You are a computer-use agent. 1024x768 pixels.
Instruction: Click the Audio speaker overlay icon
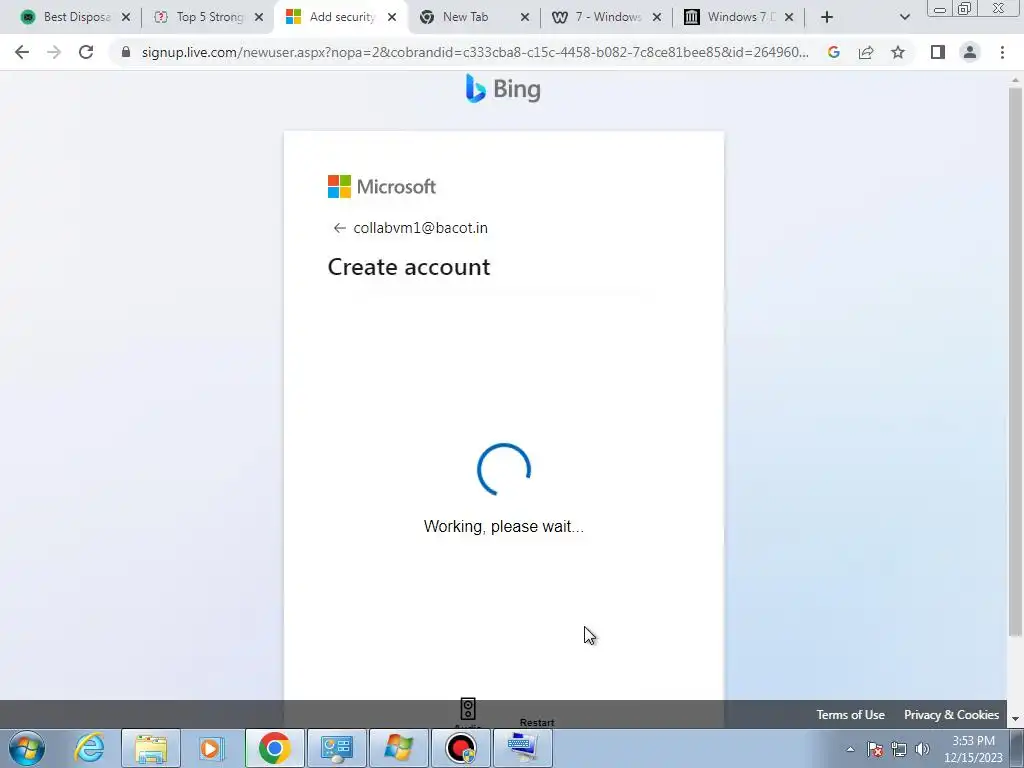pos(468,709)
